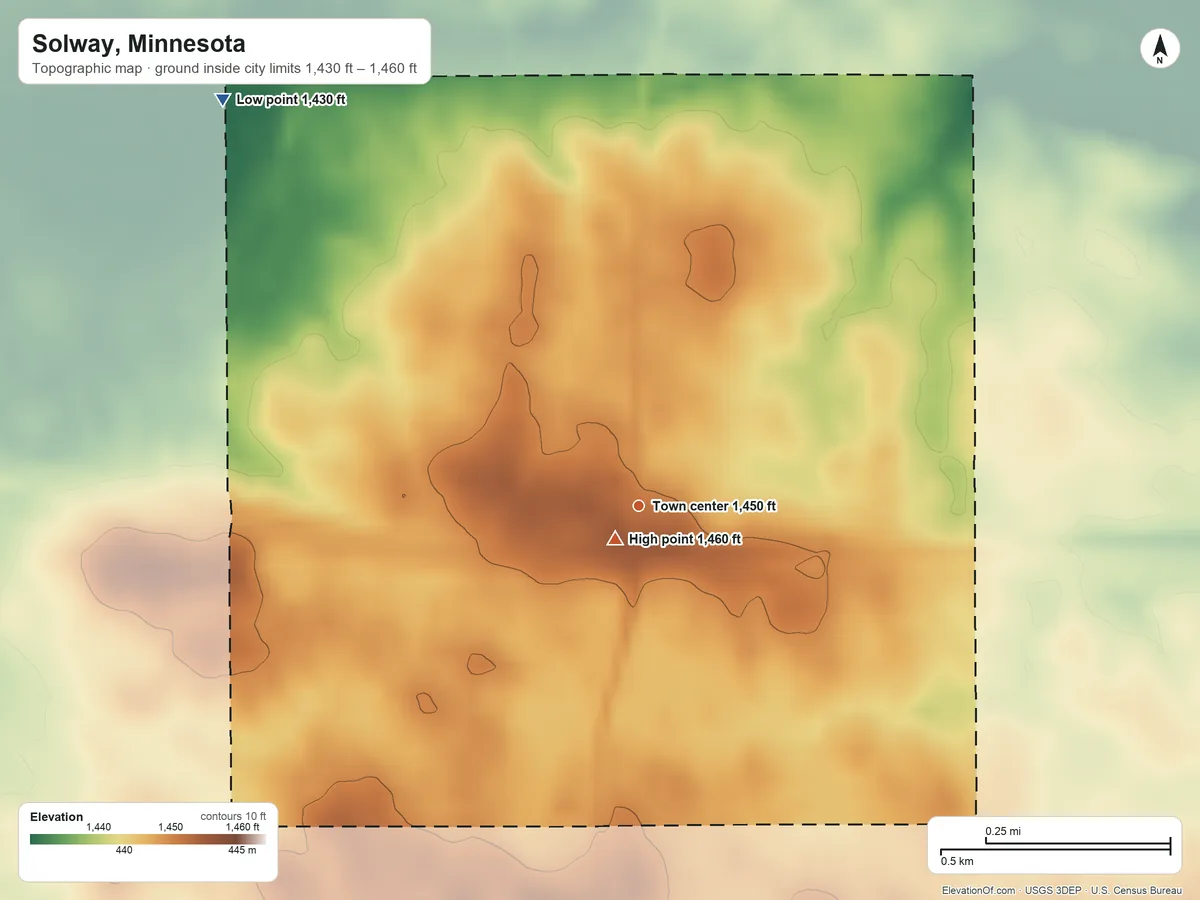Click the 'High point 1,460 ft' label
Viewport: 1200px width, 900px height.
point(685,539)
